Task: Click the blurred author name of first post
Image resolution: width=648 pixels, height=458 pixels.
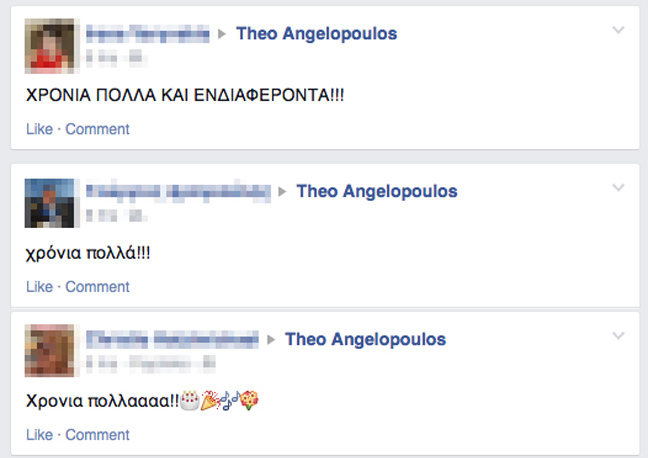Action: 148,34
